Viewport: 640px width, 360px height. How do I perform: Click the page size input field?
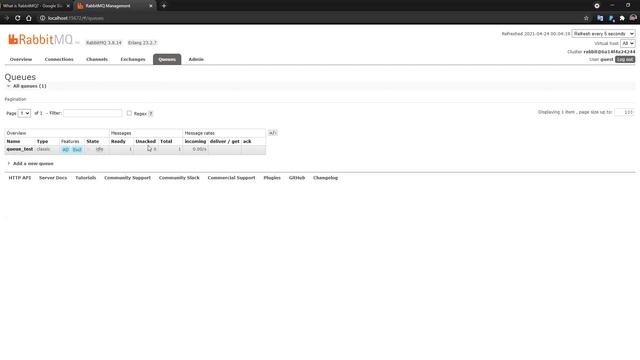click(624, 112)
